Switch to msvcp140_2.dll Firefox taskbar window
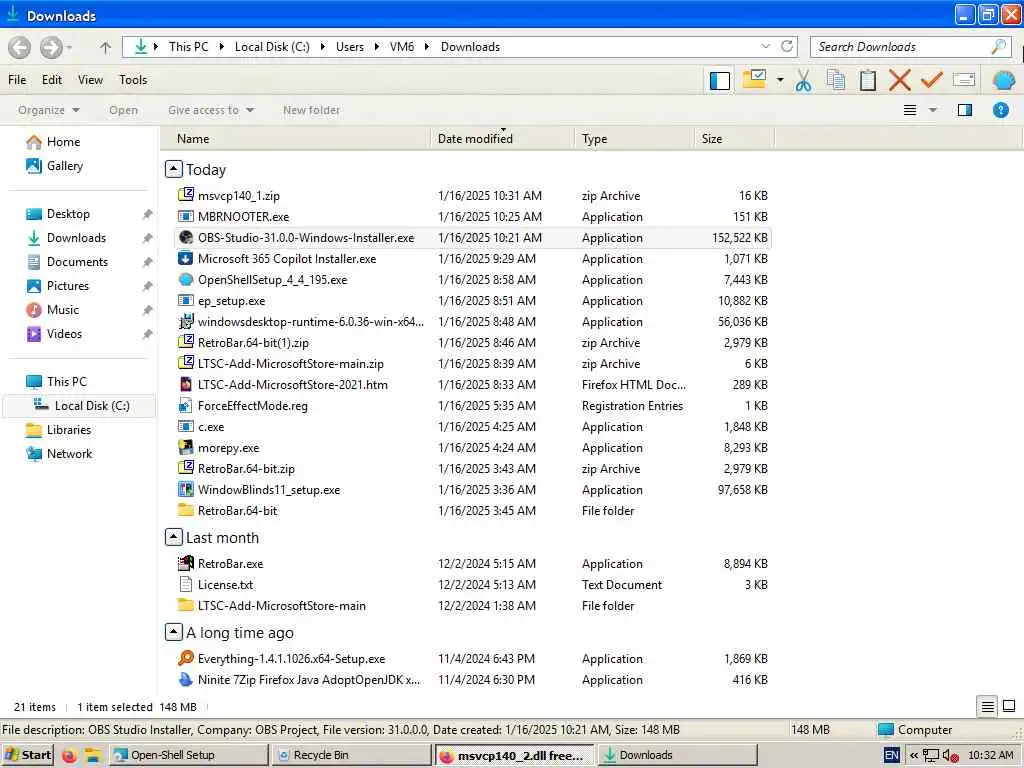This screenshot has width=1024, height=768. click(514, 755)
